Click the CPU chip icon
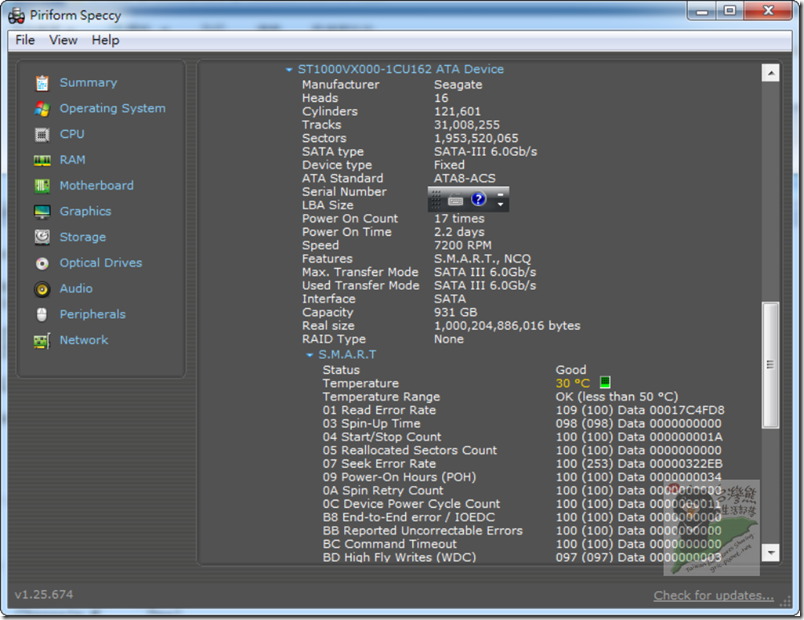This screenshot has width=804, height=620. tap(42, 134)
